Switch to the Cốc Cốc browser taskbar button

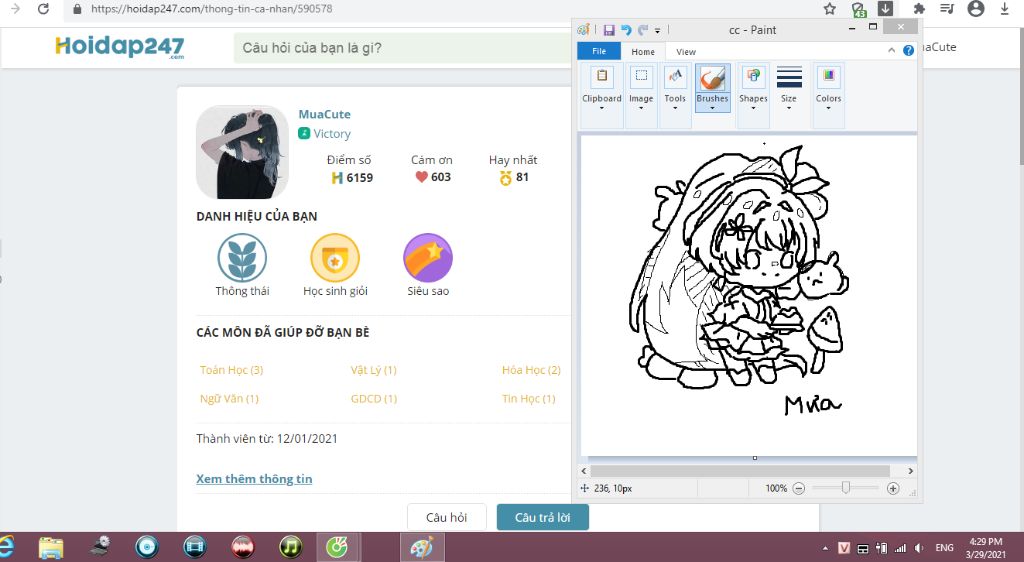pos(337,547)
